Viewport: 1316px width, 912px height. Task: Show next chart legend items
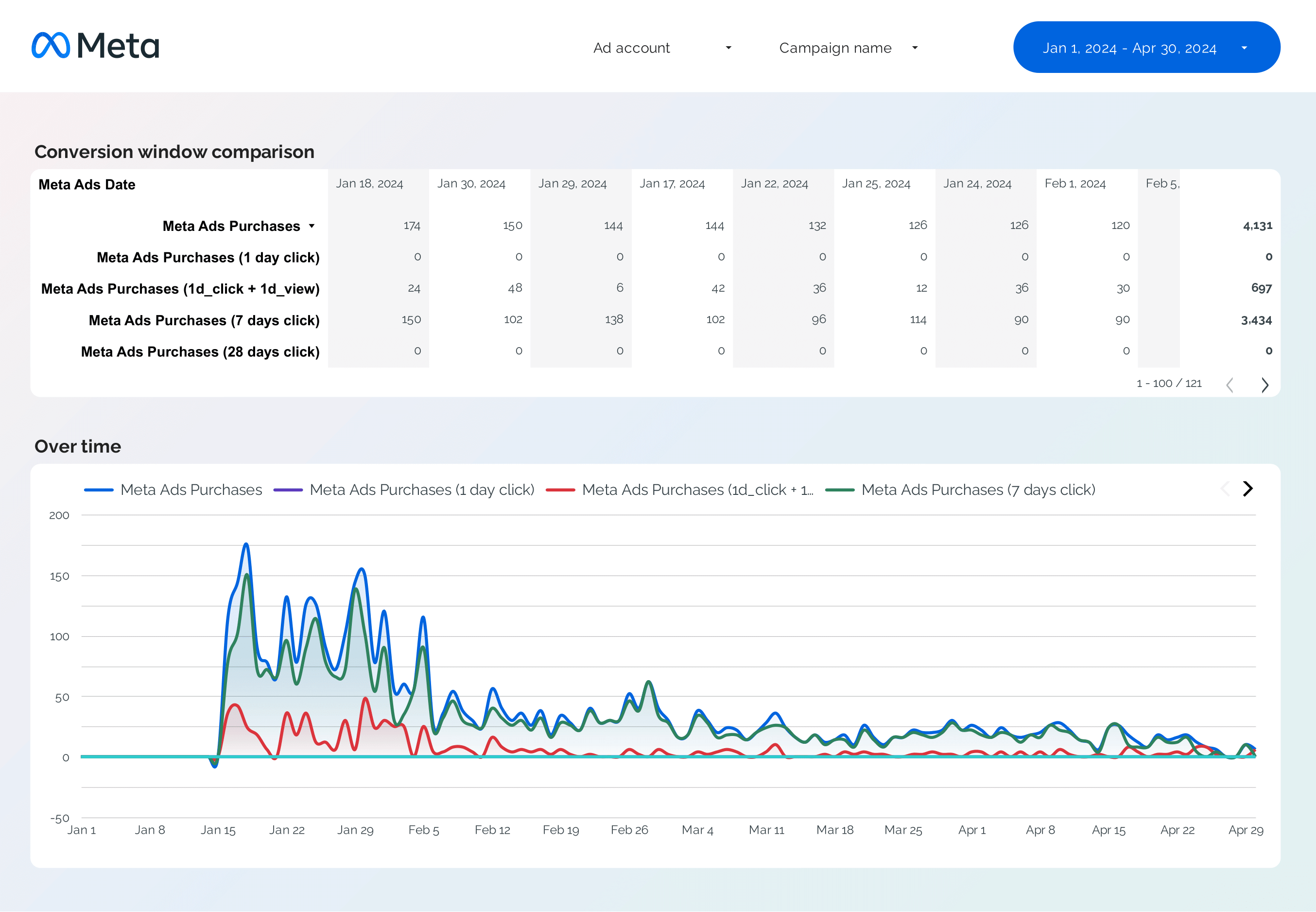pos(1248,489)
